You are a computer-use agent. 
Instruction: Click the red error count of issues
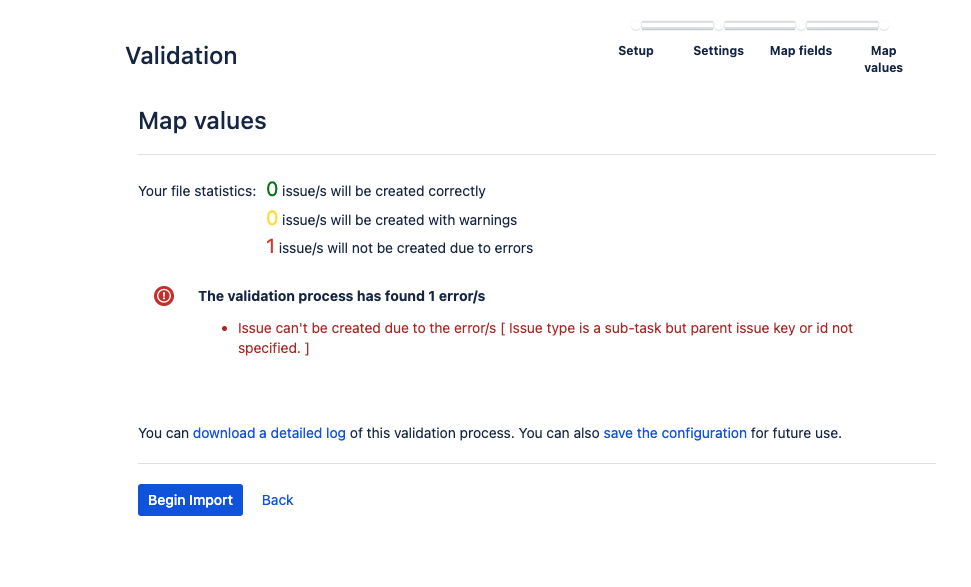(271, 247)
